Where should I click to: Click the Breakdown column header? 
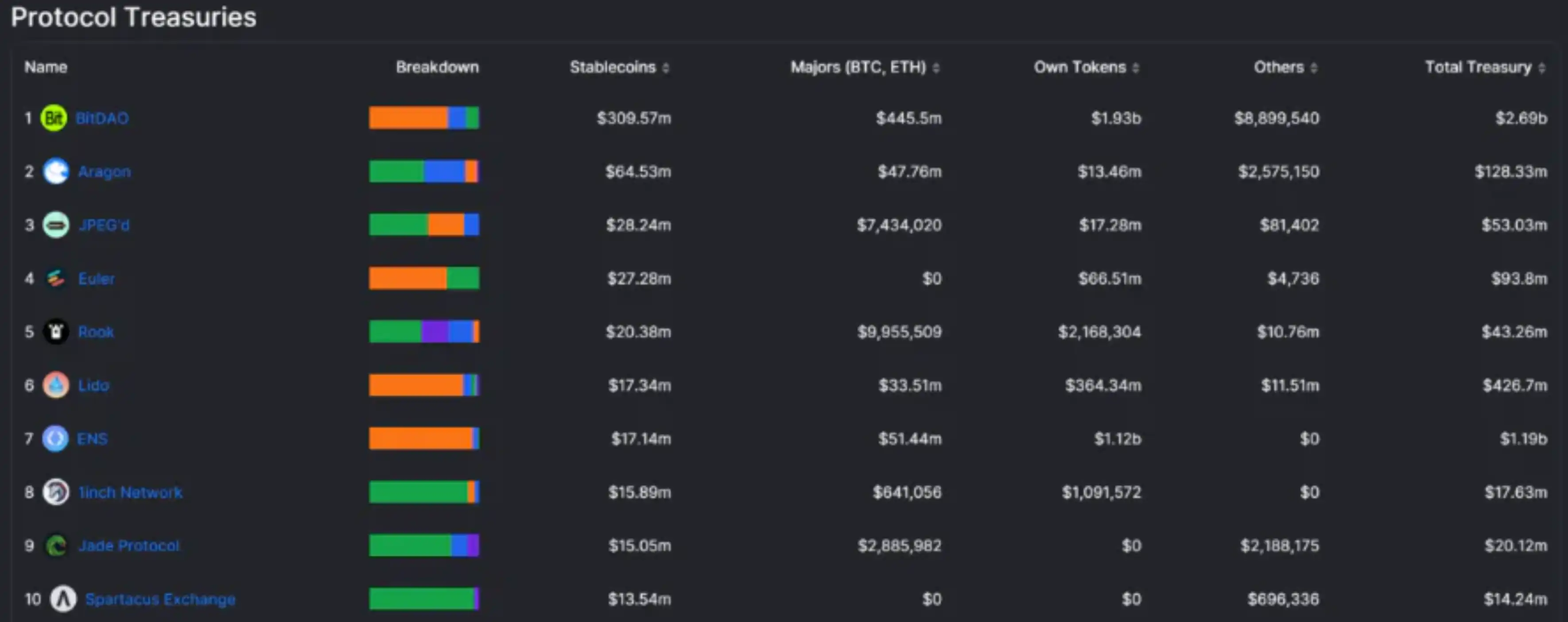[437, 67]
